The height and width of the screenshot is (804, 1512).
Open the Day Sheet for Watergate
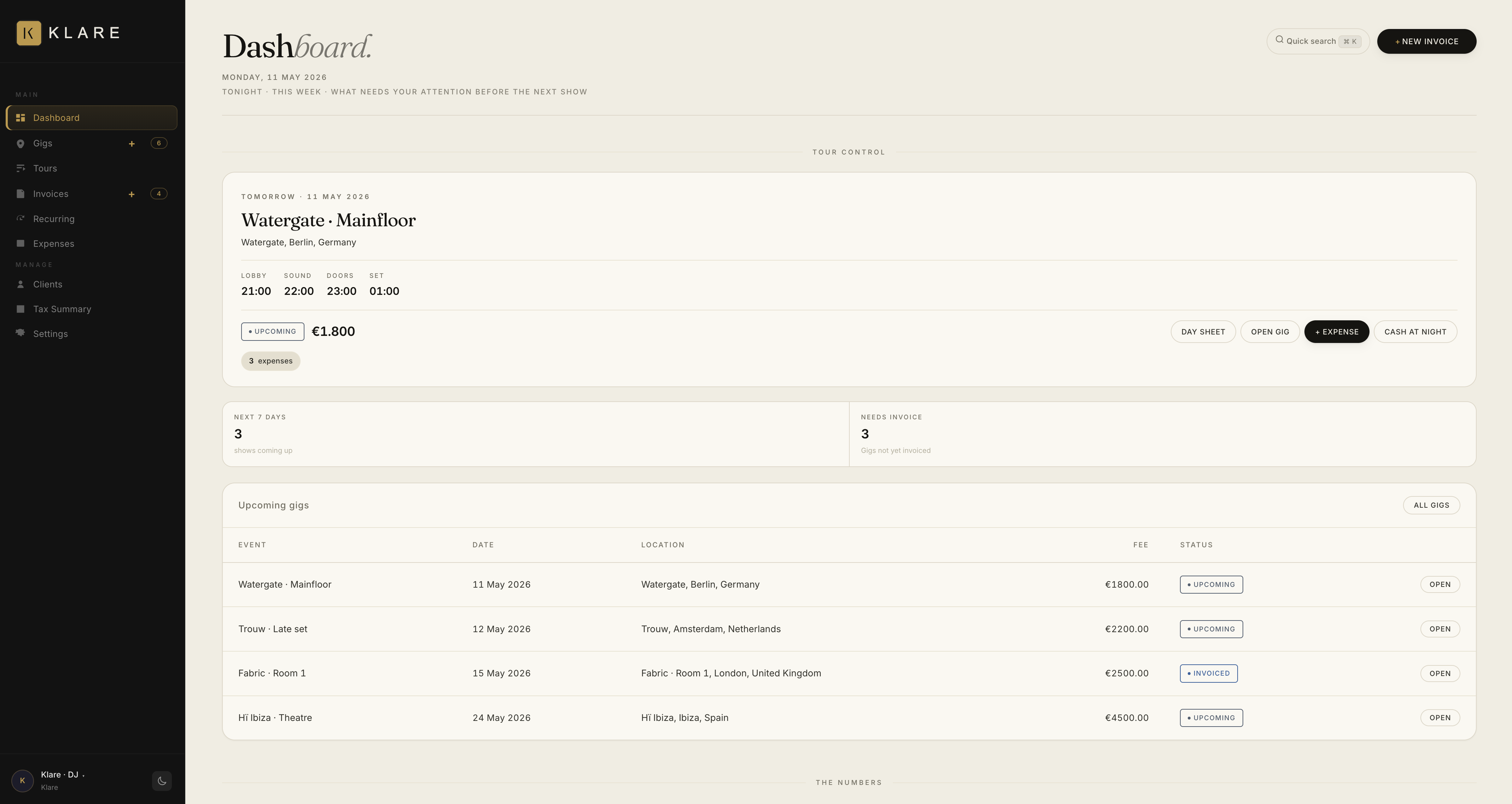point(1203,332)
